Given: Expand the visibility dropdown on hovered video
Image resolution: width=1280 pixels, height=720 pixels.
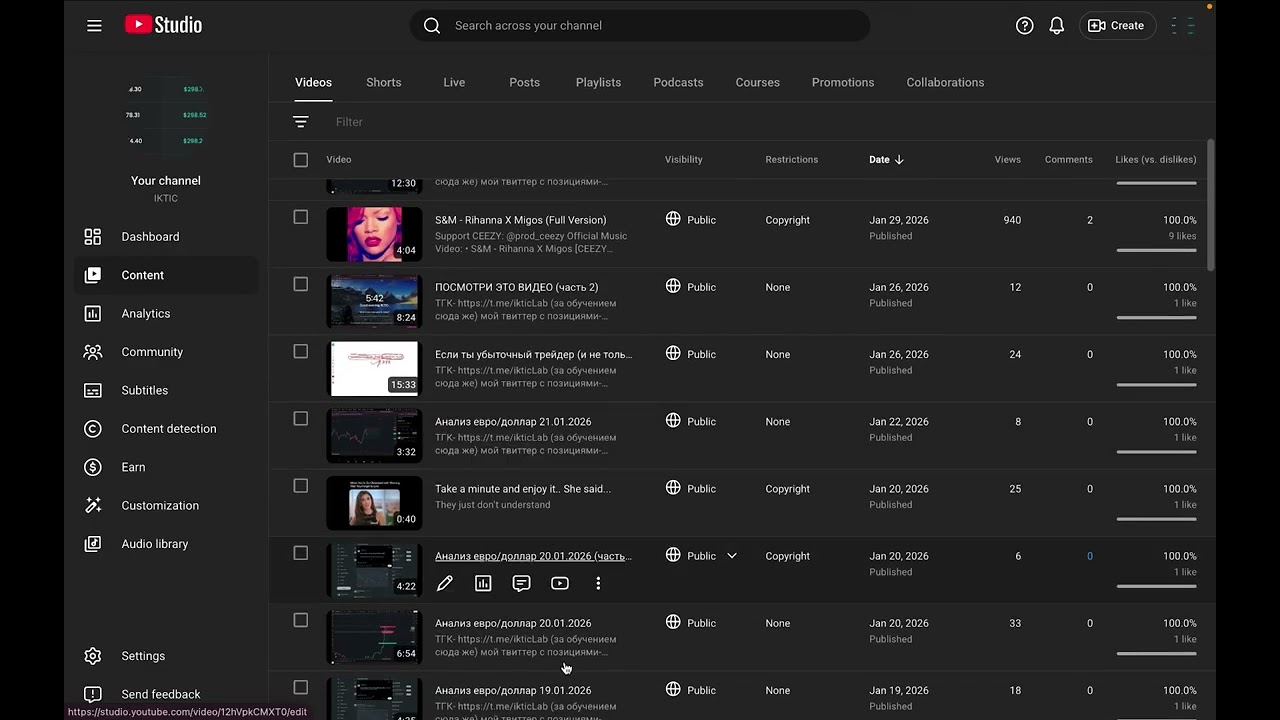Looking at the screenshot, I should [732, 556].
